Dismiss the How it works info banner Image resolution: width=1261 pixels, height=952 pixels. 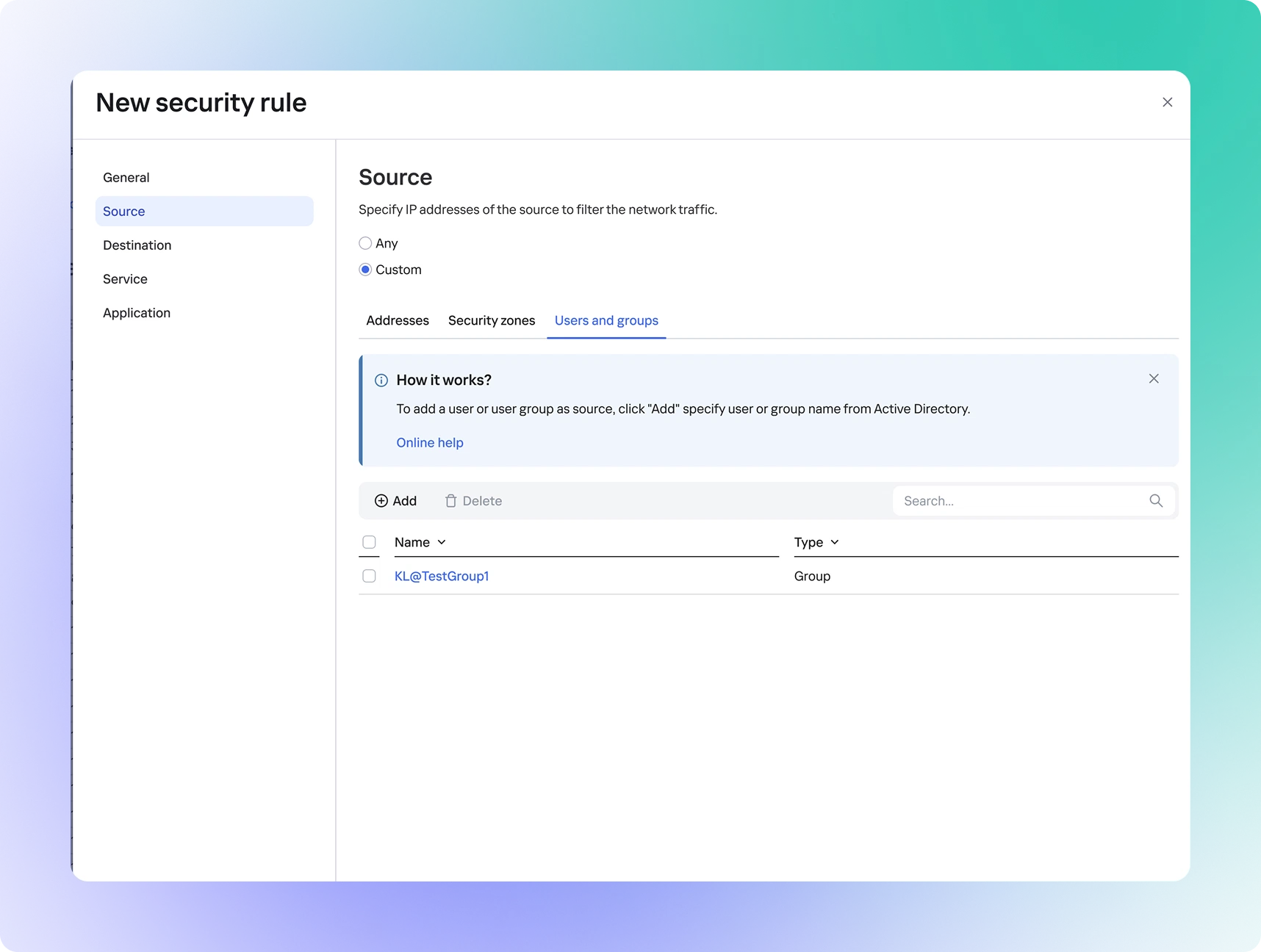point(1153,379)
